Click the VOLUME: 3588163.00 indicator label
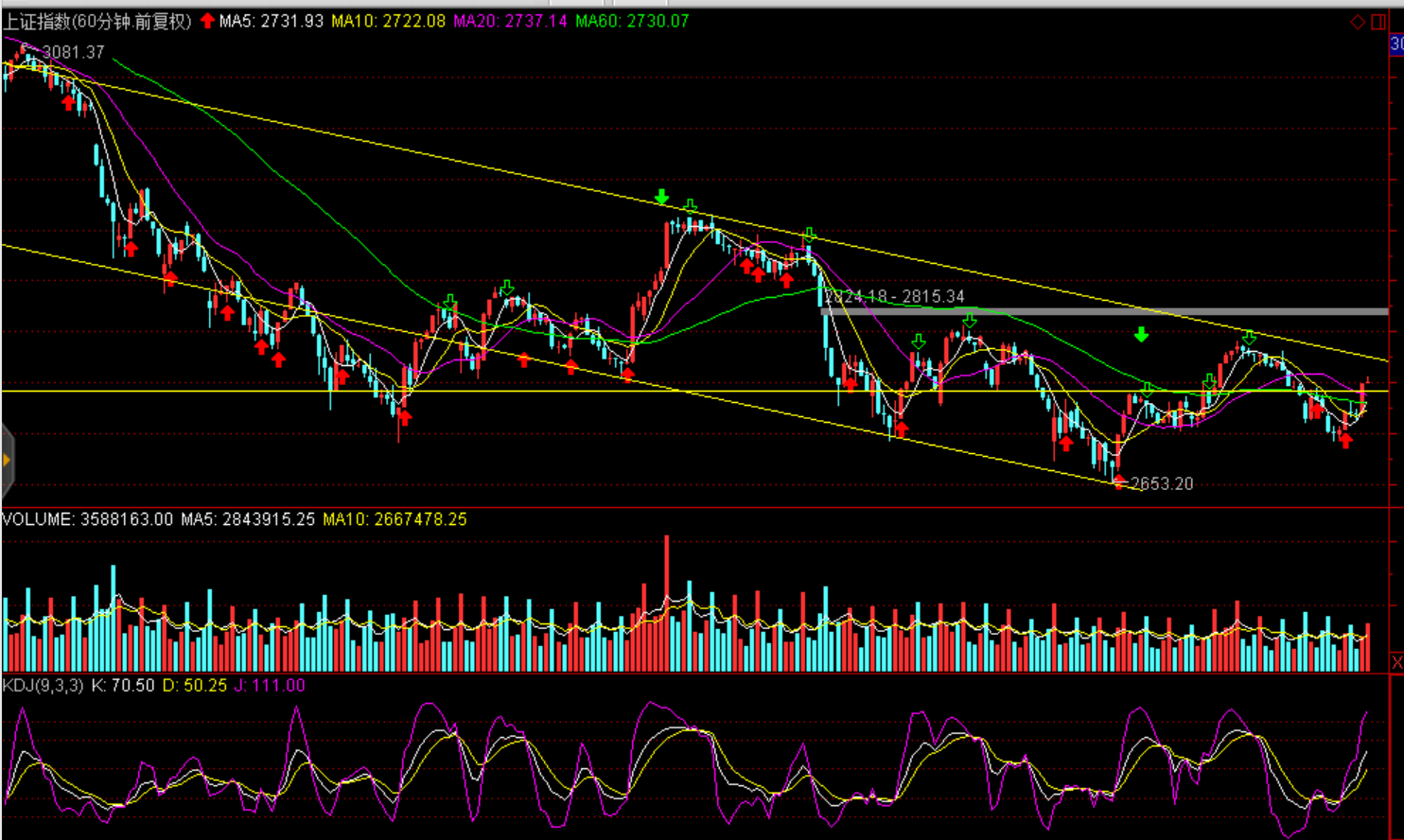 (87, 519)
